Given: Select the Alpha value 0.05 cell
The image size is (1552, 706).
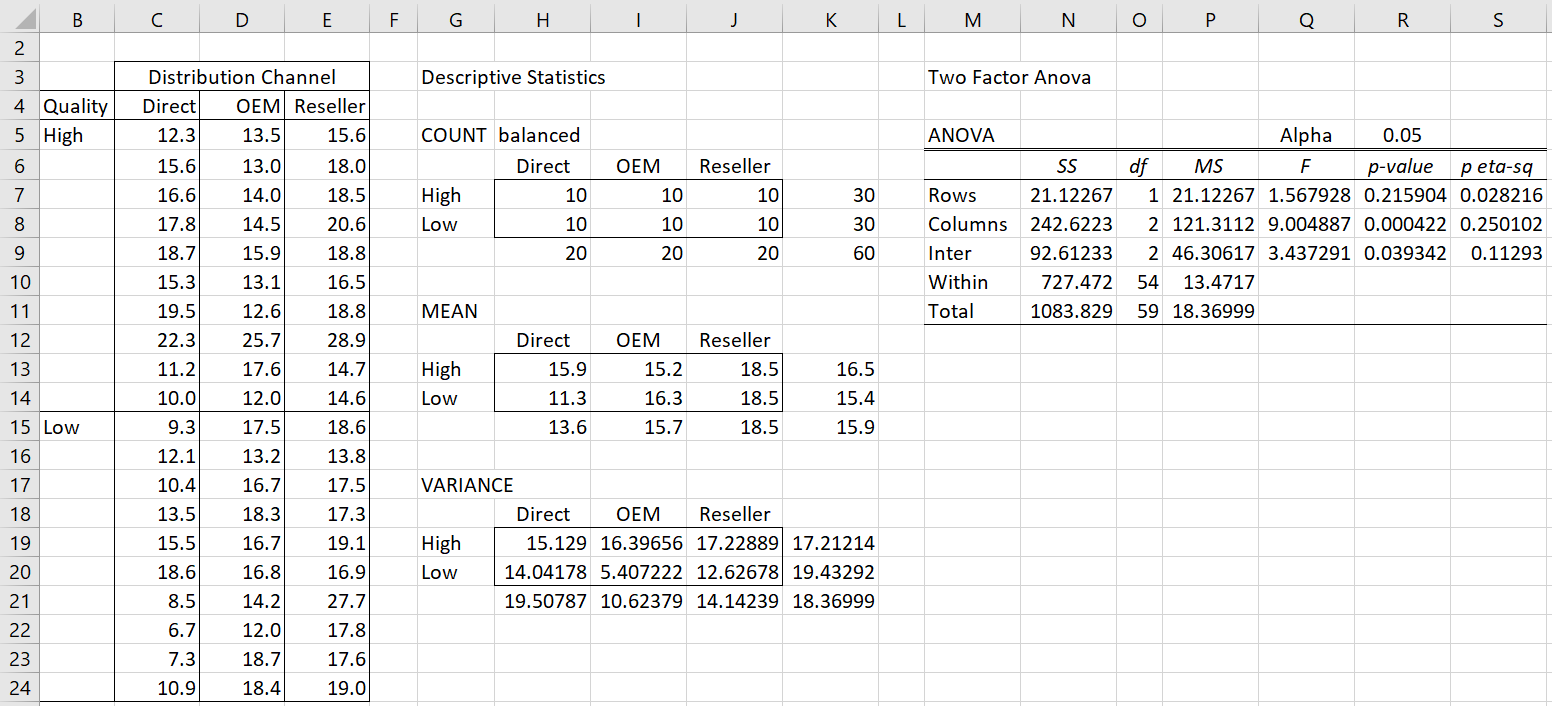Looking at the screenshot, I should [1402, 135].
